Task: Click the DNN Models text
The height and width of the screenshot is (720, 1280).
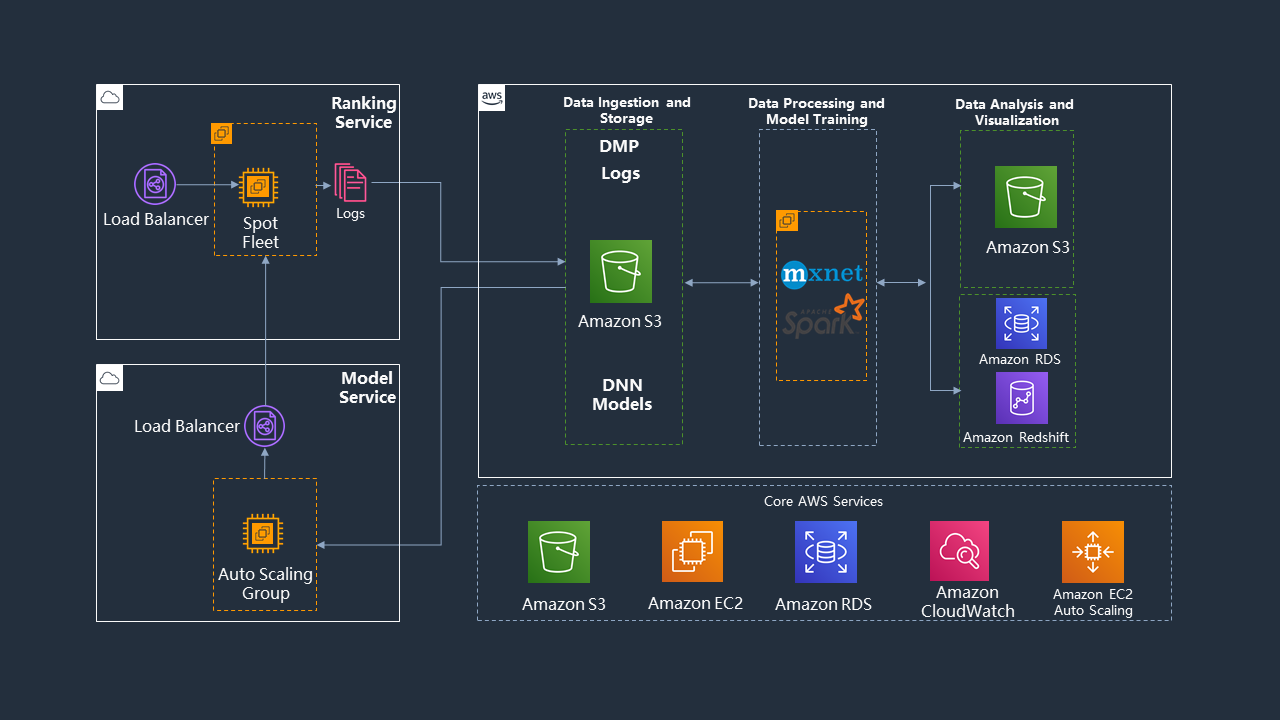Action: 622,395
